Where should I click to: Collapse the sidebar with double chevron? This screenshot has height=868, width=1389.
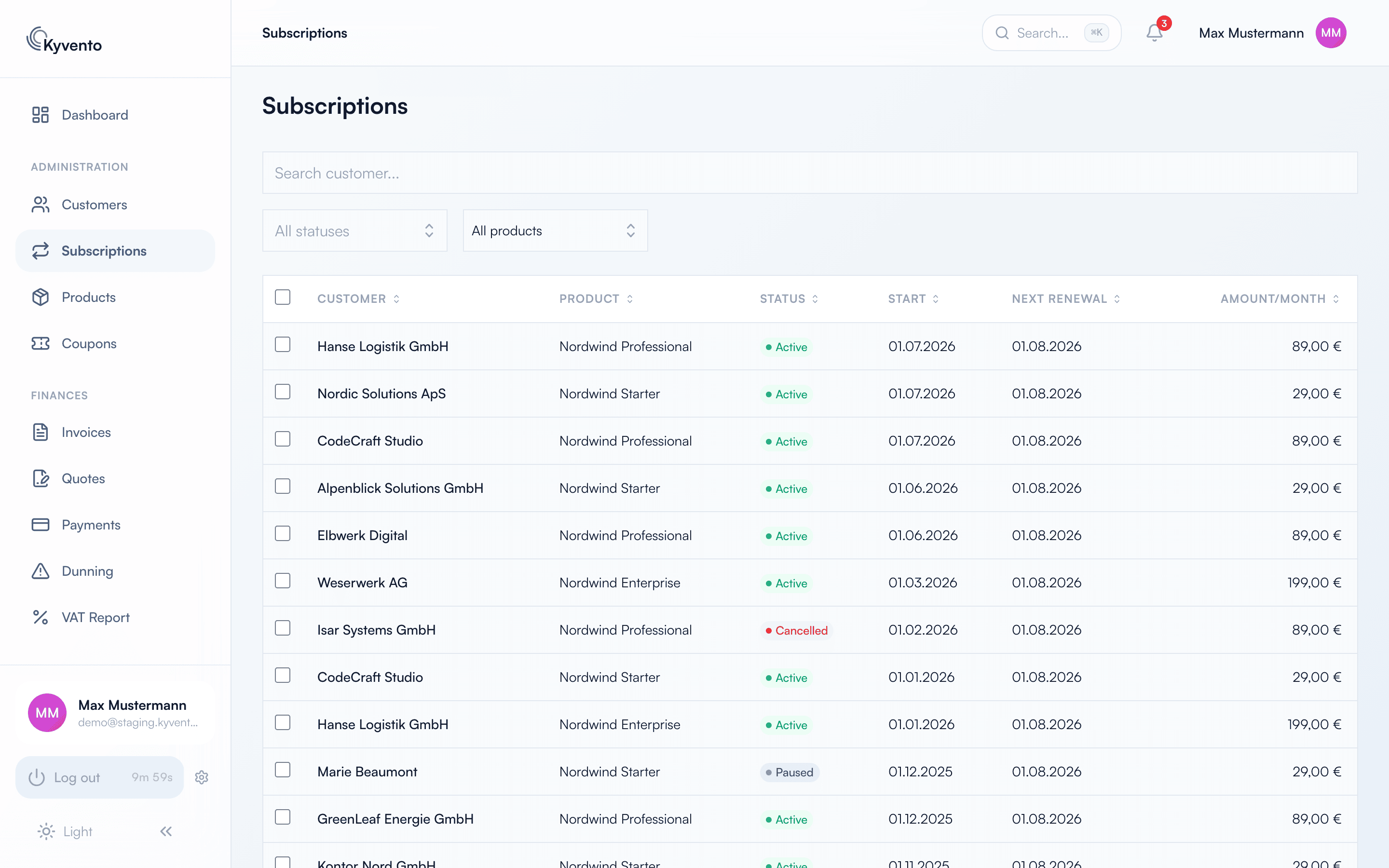click(x=166, y=831)
